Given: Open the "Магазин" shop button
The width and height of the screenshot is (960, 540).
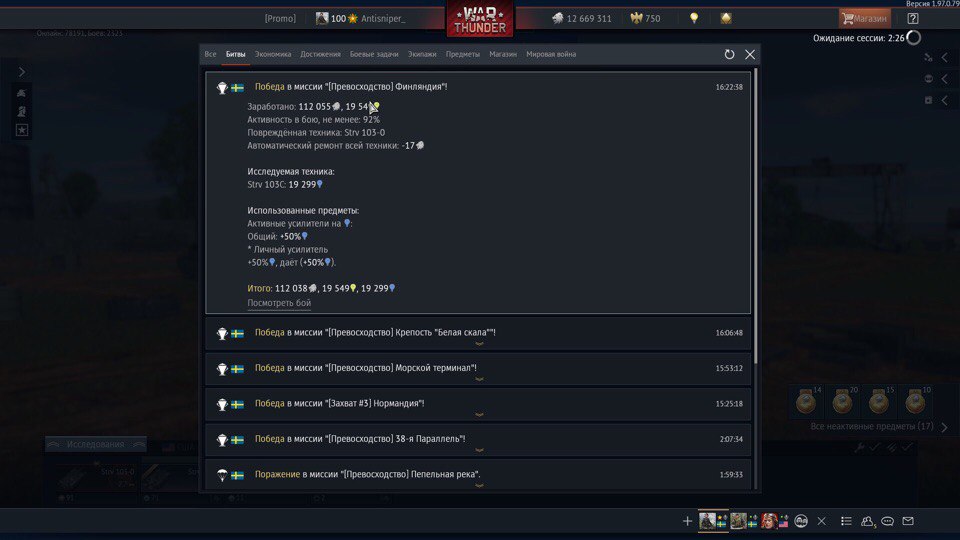Looking at the screenshot, I should [864, 18].
